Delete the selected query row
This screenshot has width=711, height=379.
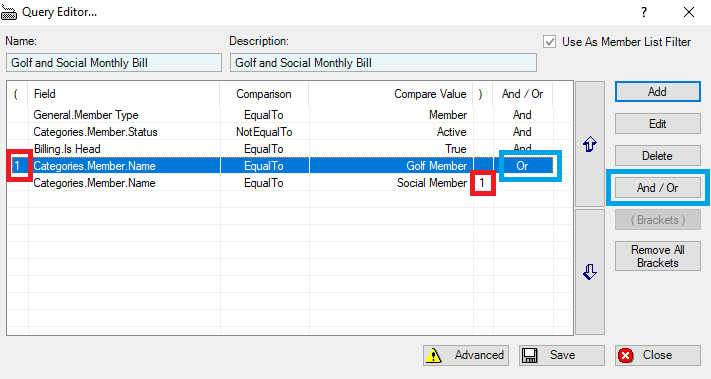pyautogui.click(x=657, y=156)
